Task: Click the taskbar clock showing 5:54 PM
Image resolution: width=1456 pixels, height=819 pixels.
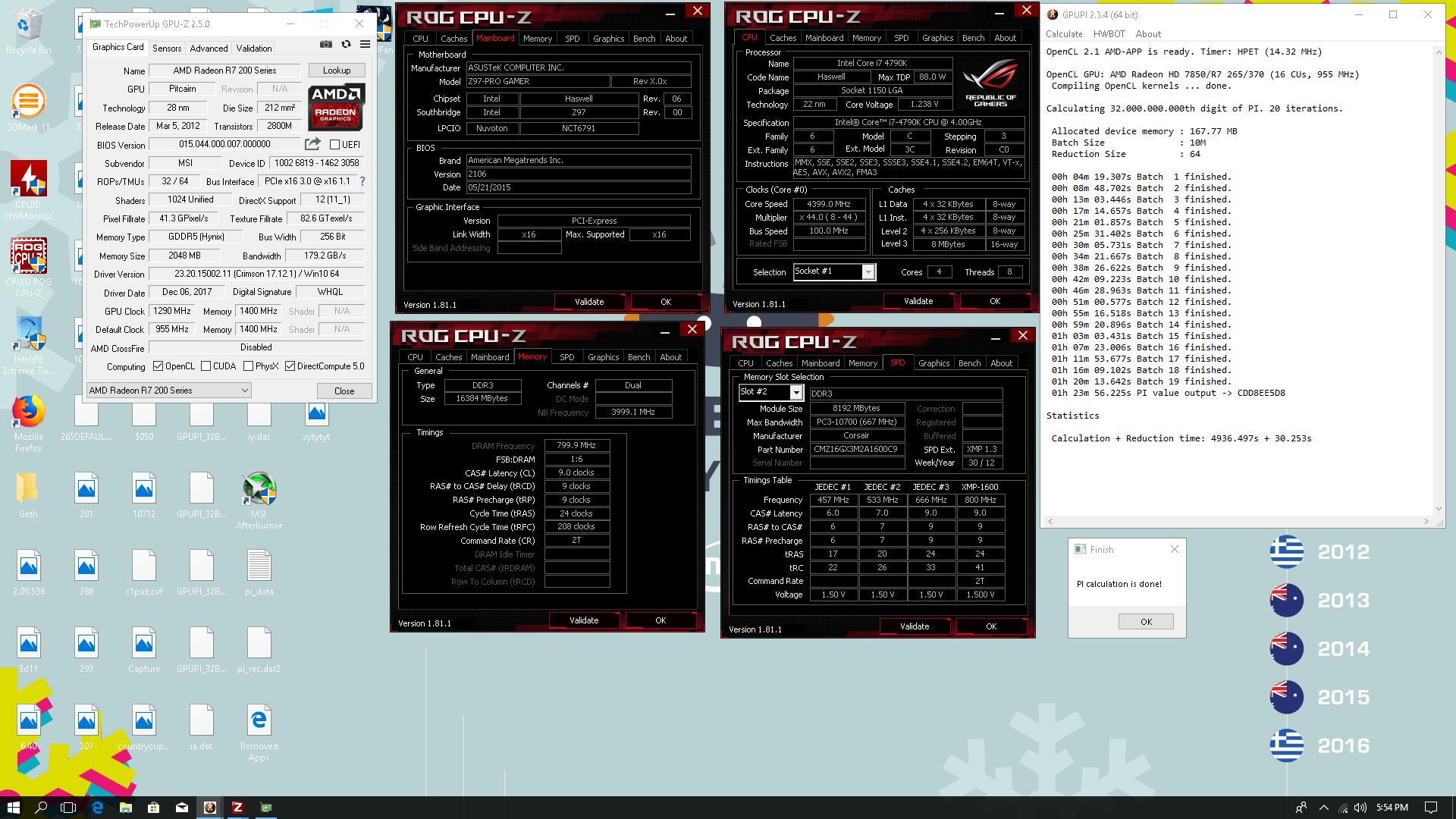Action: click(x=1392, y=808)
